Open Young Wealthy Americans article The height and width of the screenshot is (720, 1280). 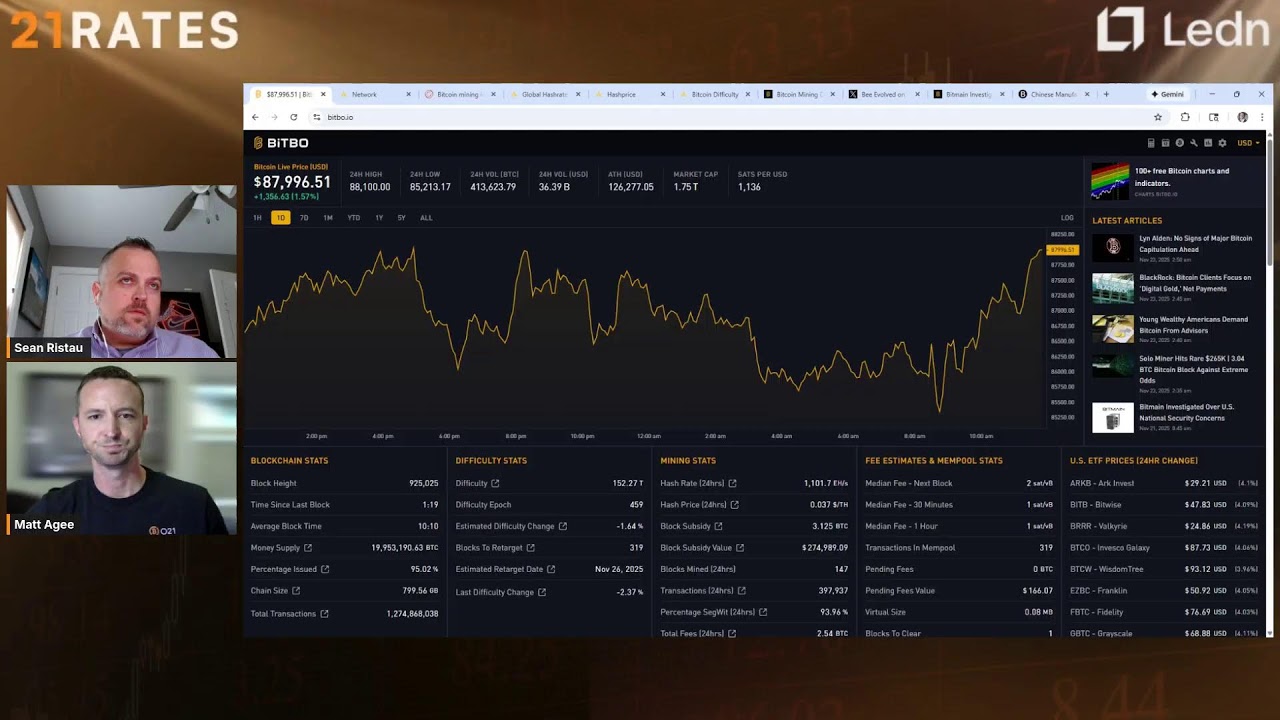(x=1193, y=325)
